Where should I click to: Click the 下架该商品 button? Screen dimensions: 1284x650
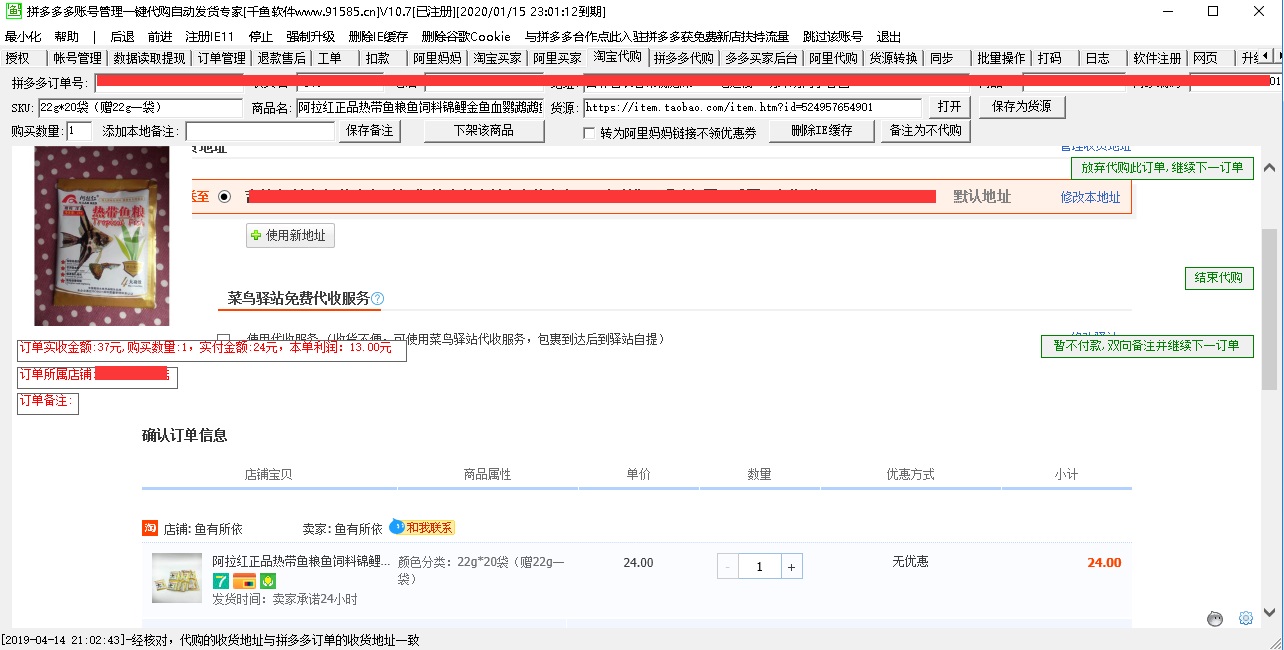484,131
